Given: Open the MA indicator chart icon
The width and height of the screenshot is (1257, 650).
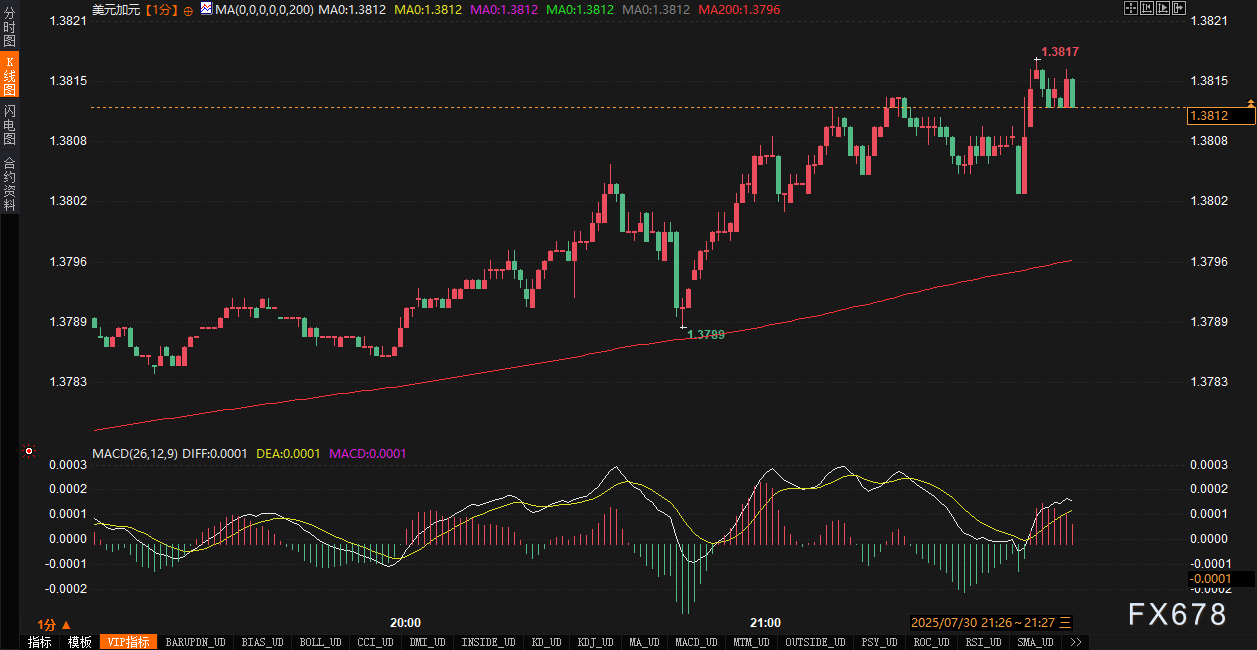Looking at the screenshot, I should (x=206, y=8).
